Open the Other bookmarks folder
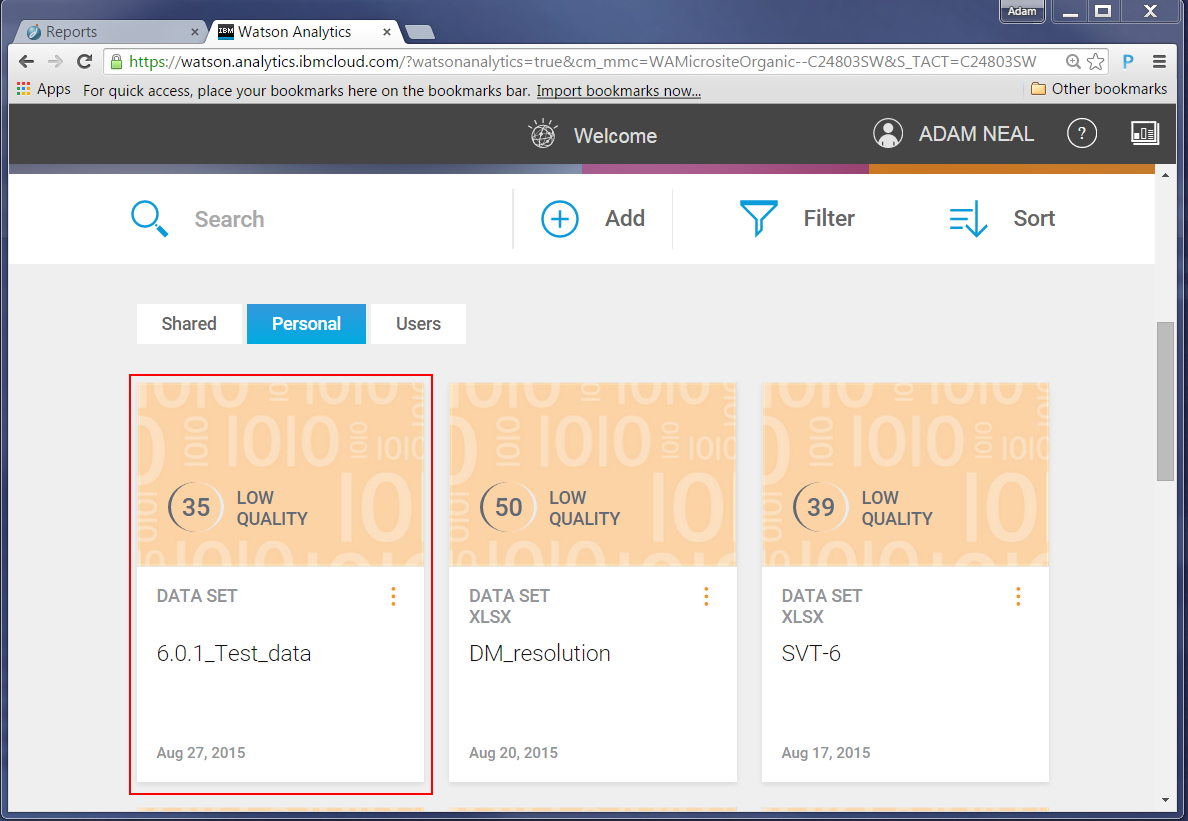1188x821 pixels. [1099, 89]
